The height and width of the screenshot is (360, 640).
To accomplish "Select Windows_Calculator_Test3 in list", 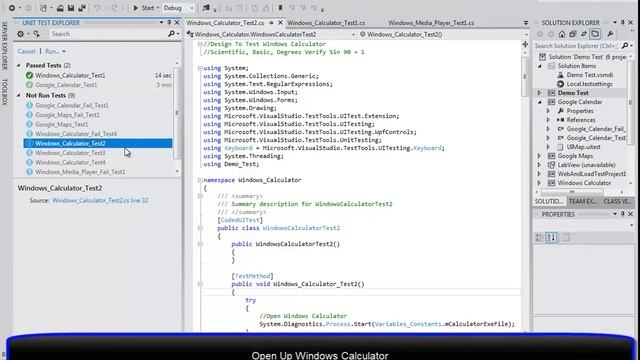I will (x=70, y=153).
